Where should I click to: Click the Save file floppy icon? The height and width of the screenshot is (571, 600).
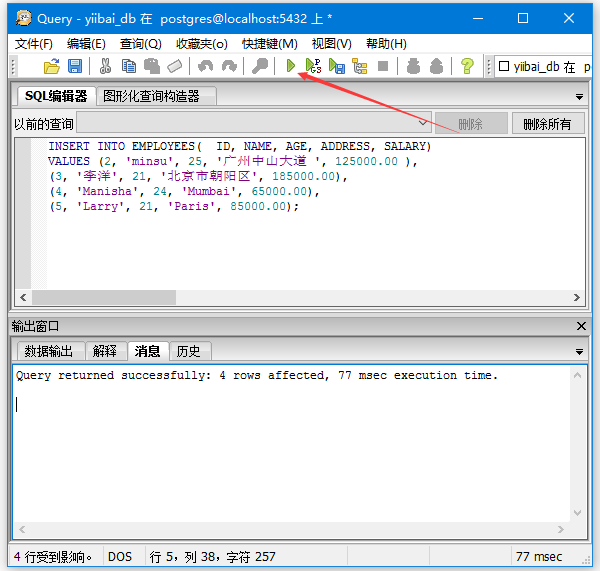(x=75, y=66)
